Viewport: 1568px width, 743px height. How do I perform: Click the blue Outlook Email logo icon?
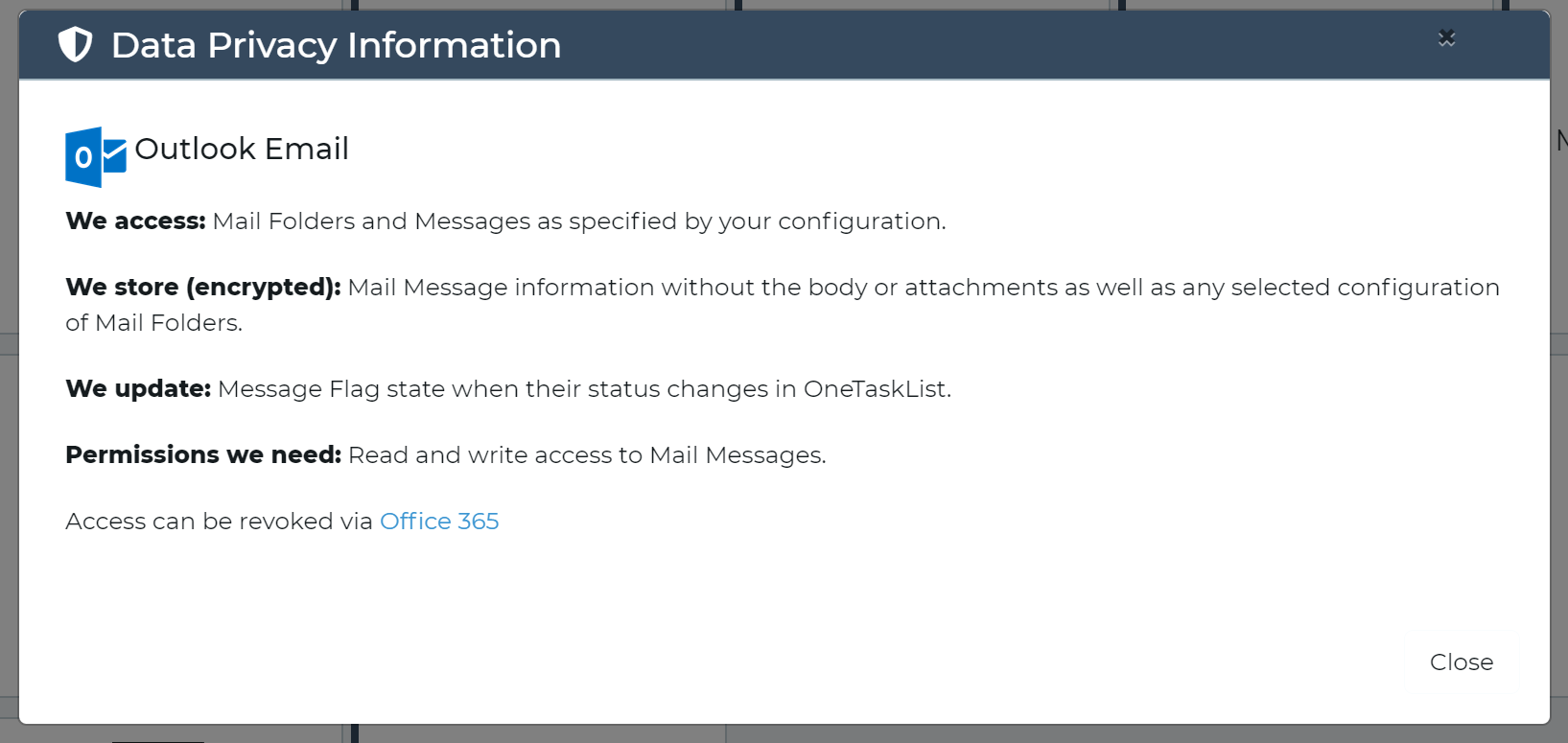96,156
